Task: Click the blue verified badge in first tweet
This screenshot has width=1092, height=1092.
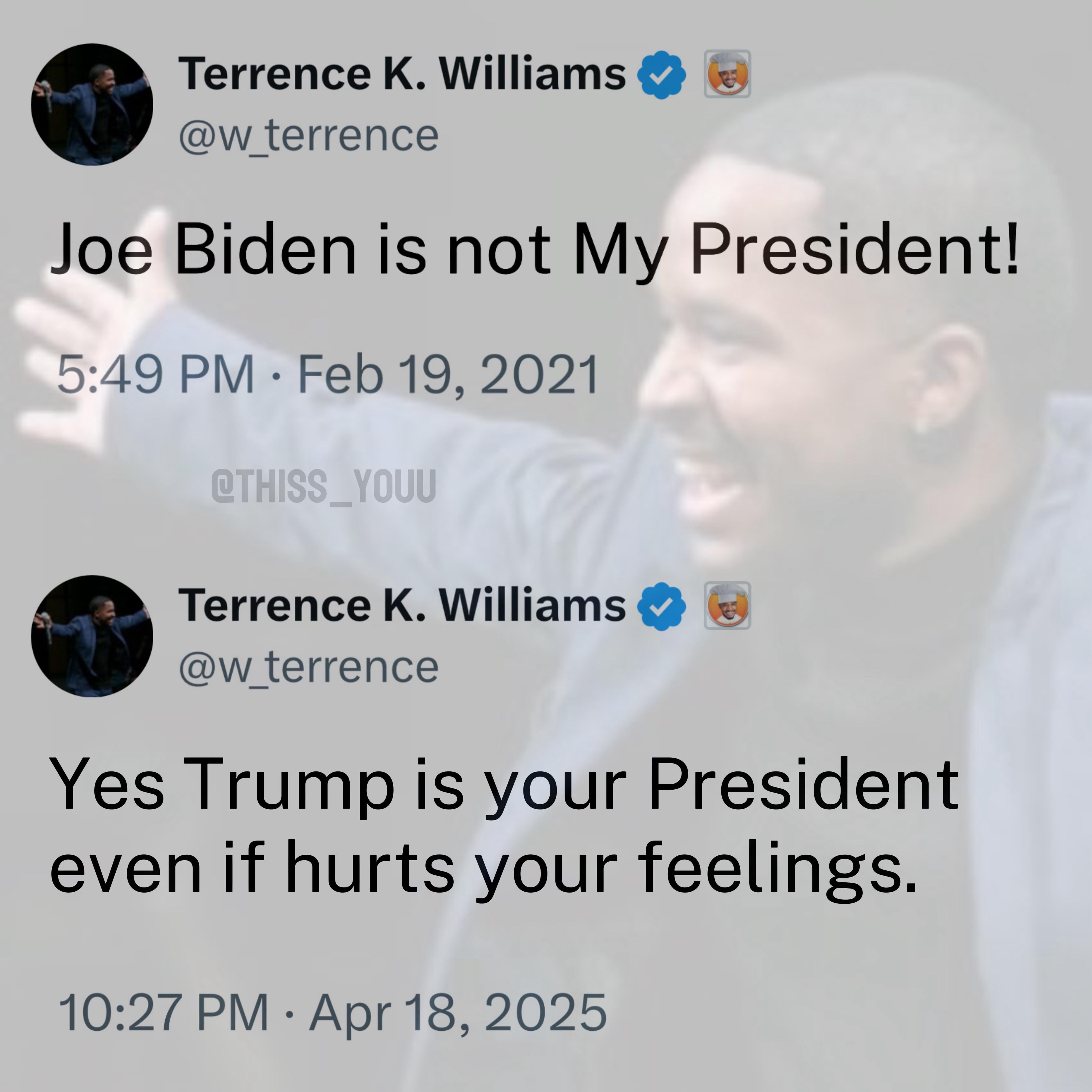Action: pyautogui.click(x=661, y=75)
